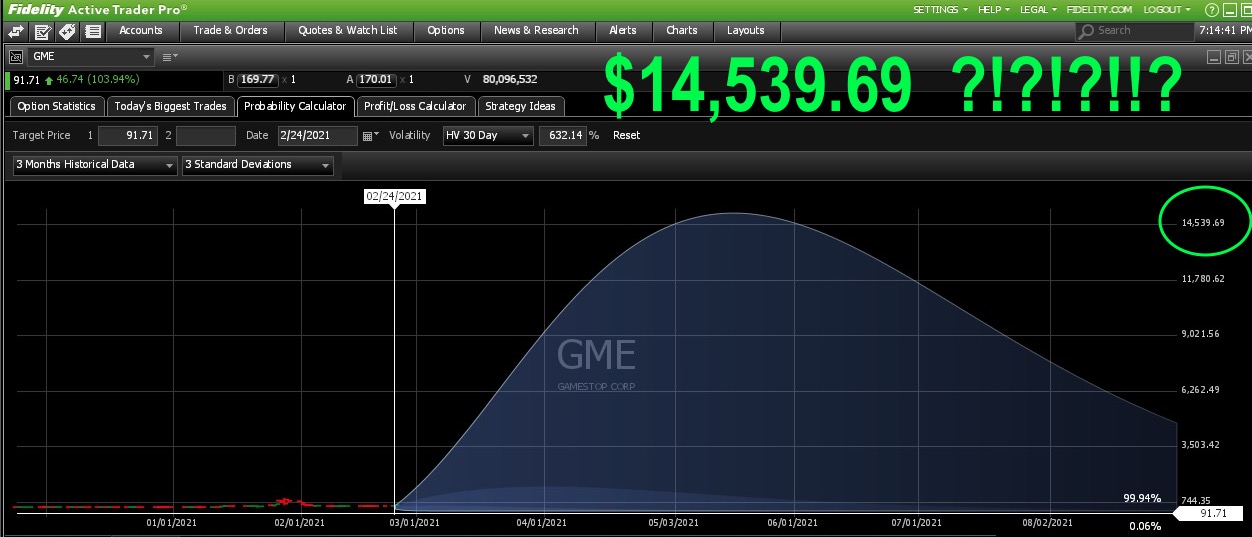Click the Reset button
Viewport: 1252px width, 537px height.
tap(627, 135)
